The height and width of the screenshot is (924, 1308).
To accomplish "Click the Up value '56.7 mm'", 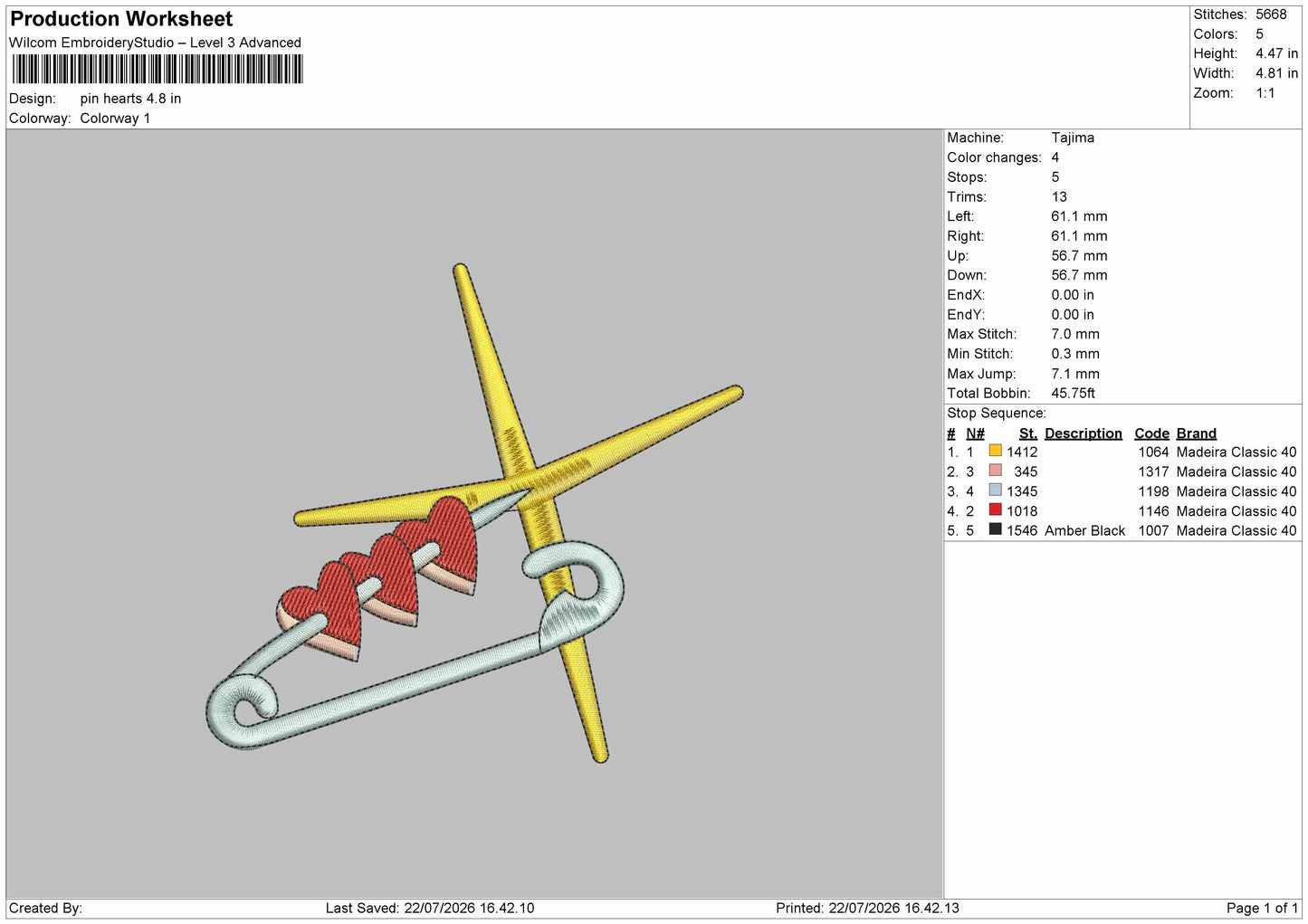I will click(x=1079, y=256).
